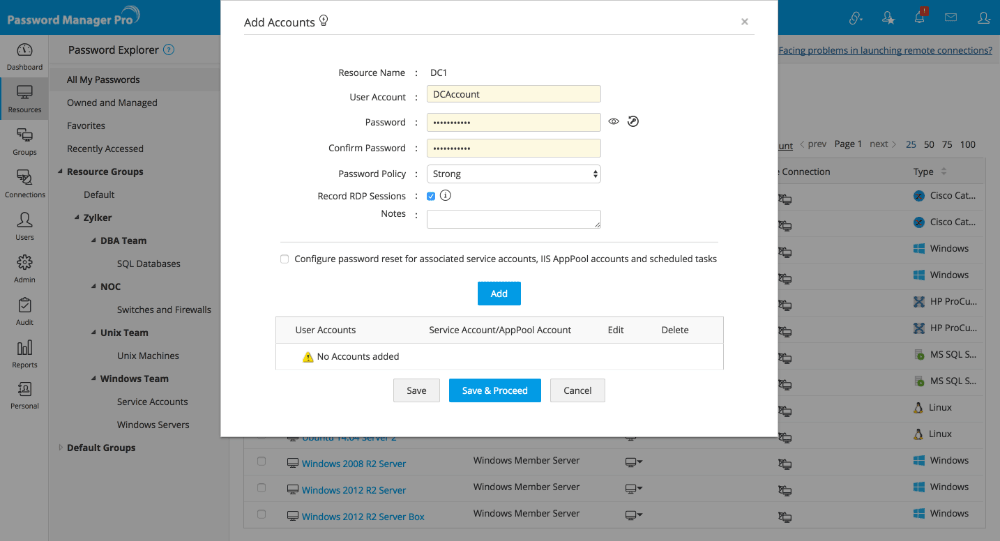Viewport: 1000px width, 541px height.
Task: Open the Connections sidebar icon
Action: [24, 183]
